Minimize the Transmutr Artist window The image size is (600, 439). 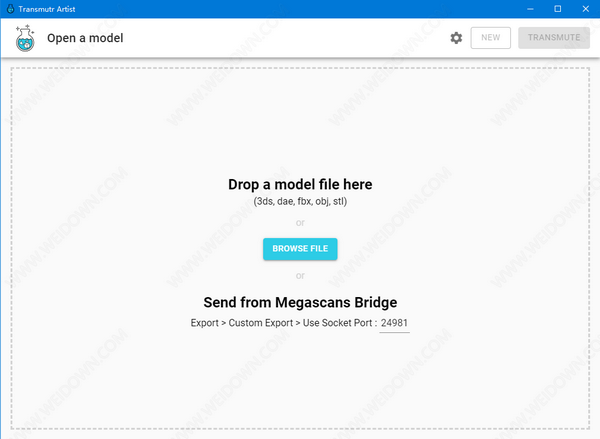(x=529, y=8)
